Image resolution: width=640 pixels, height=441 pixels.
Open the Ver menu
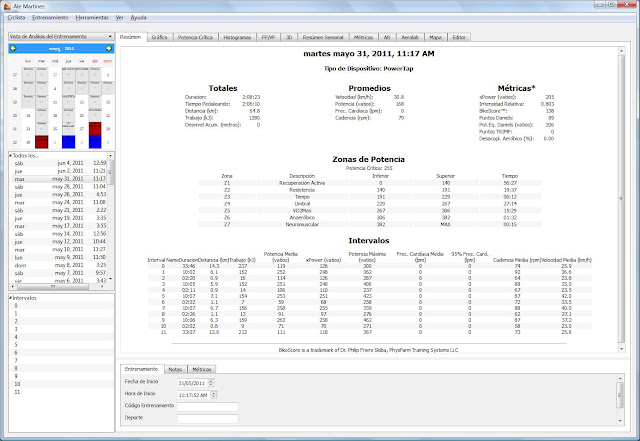tap(120, 18)
